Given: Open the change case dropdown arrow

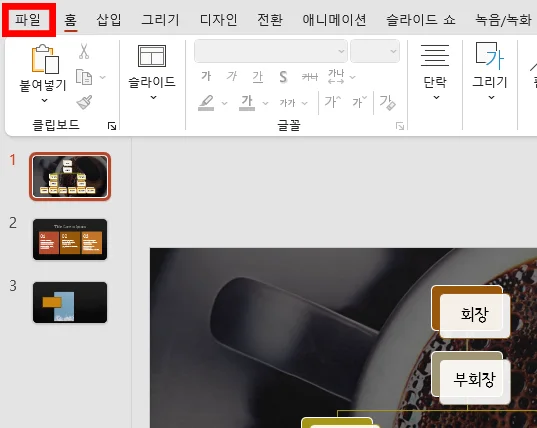Looking at the screenshot, I should [x=304, y=103].
